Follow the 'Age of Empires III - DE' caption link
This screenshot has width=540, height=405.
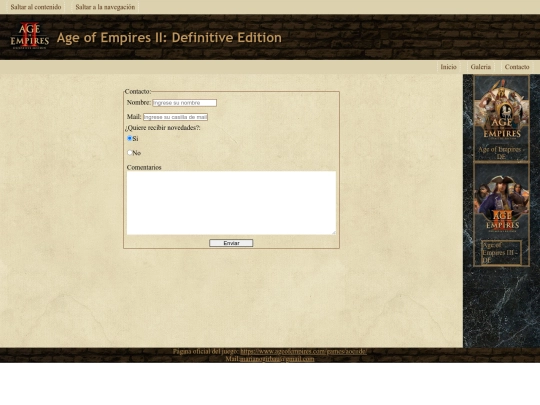coord(501,253)
